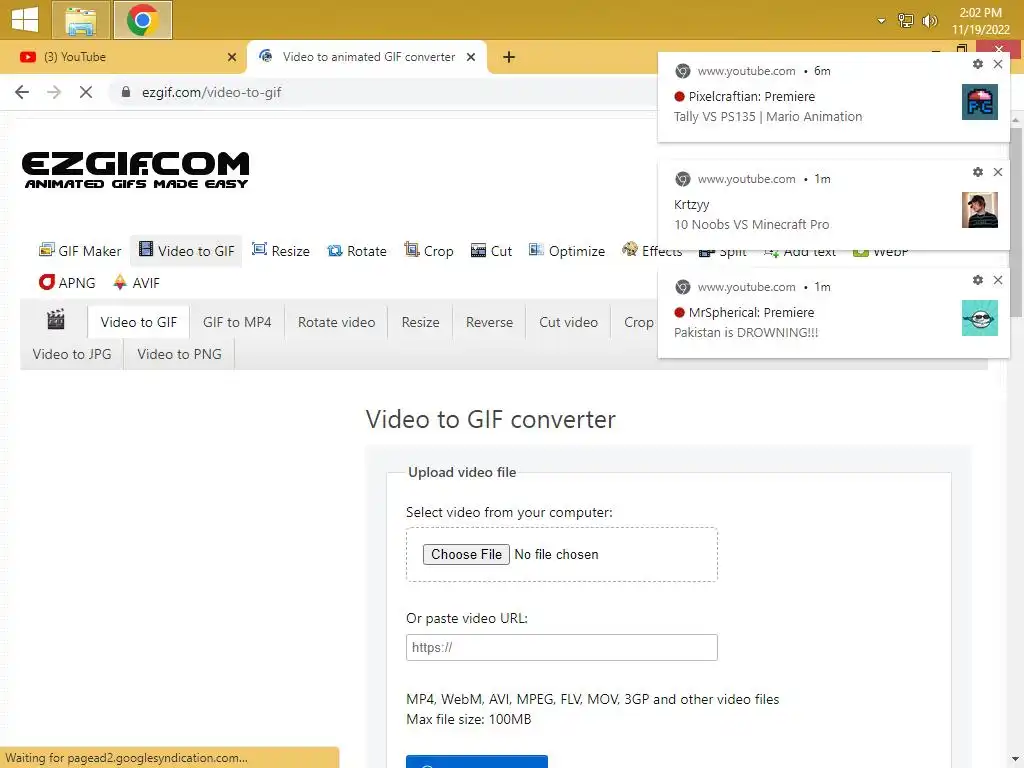Dismiss the MrSpherical notification

click(998, 280)
